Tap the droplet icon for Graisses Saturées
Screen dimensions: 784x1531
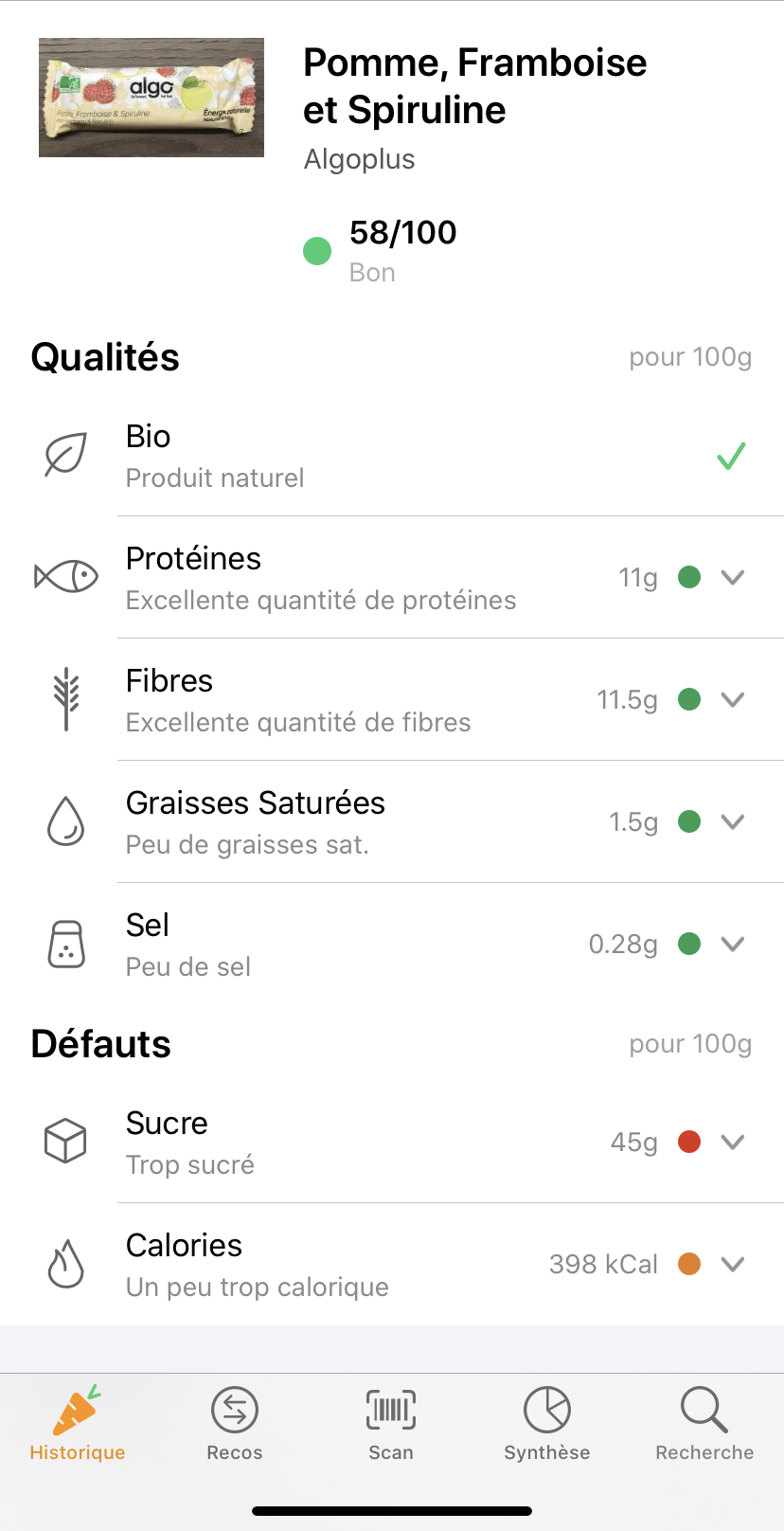(66, 820)
